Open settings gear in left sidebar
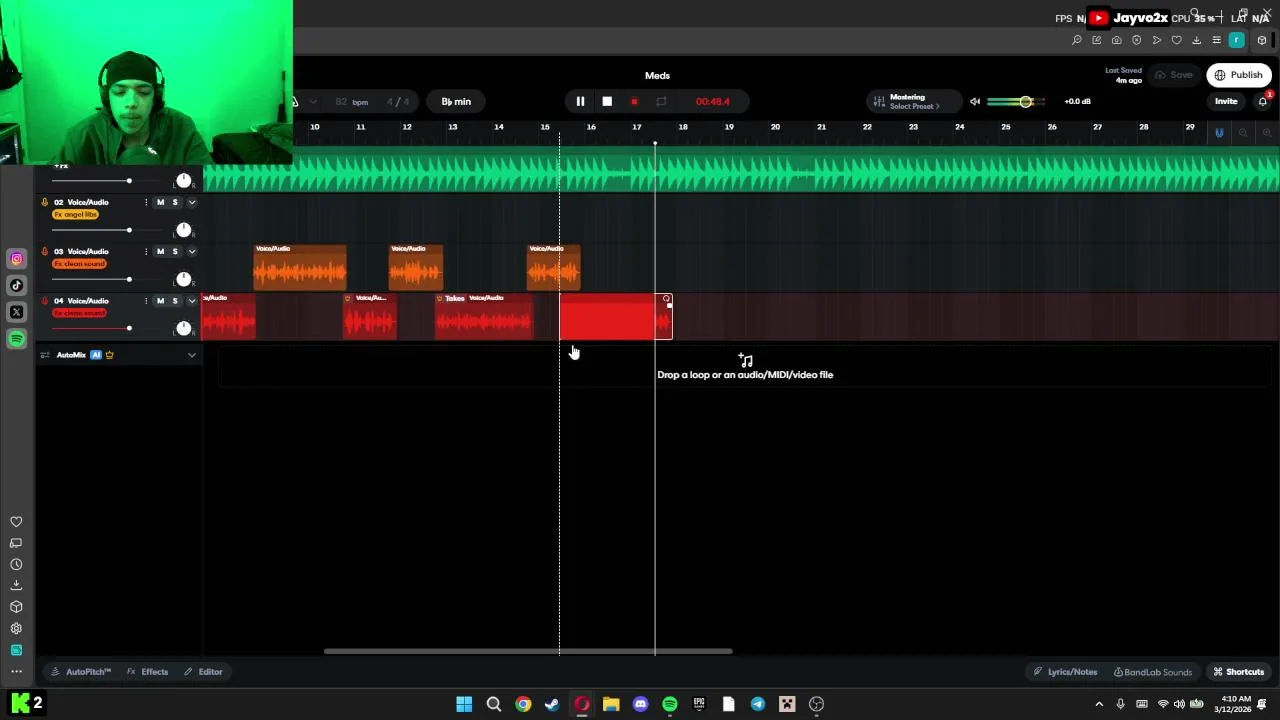 pos(16,628)
